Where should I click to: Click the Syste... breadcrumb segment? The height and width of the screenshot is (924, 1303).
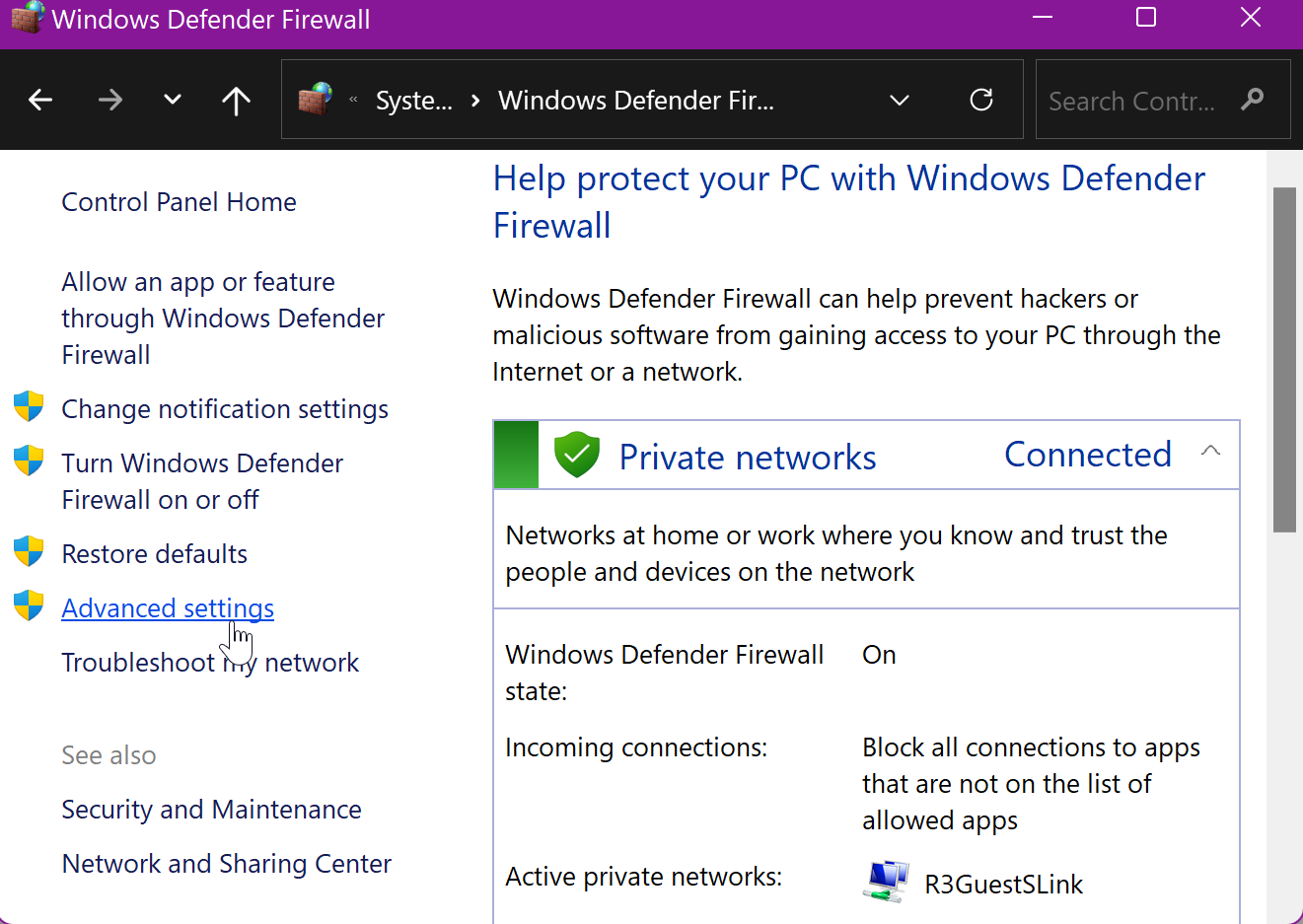414,101
